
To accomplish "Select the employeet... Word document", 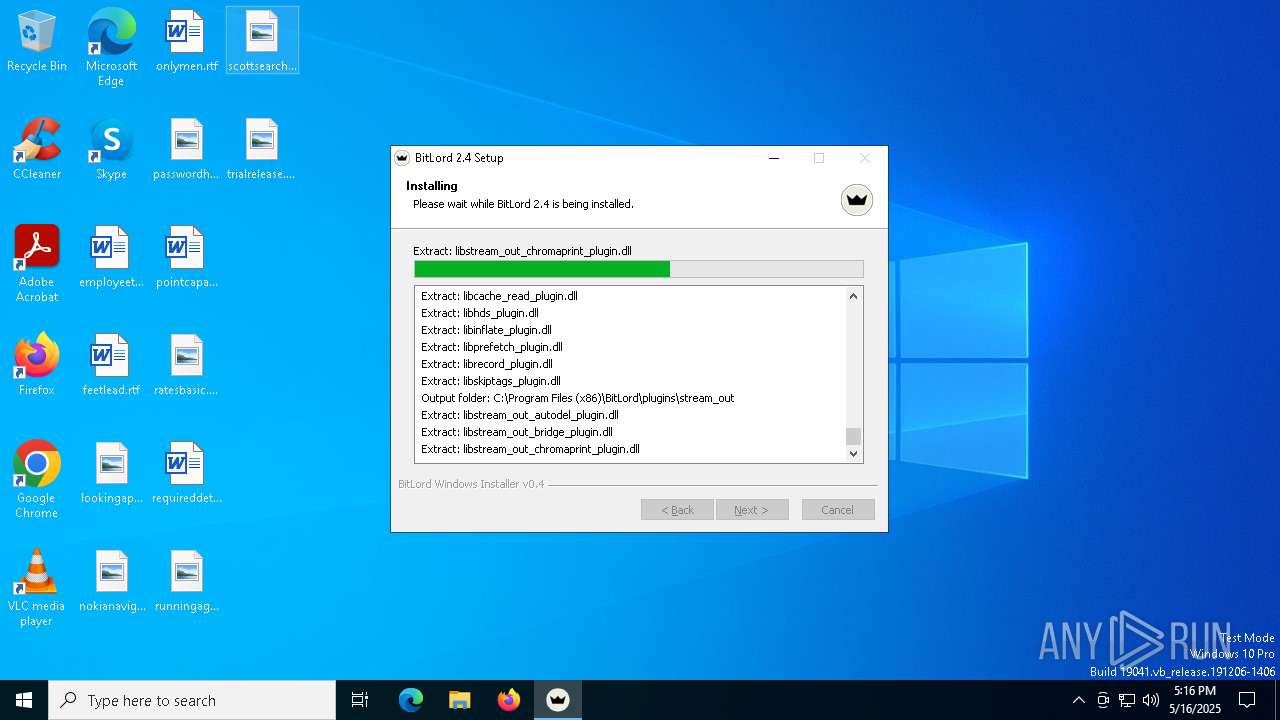I will [x=111, y=258].
